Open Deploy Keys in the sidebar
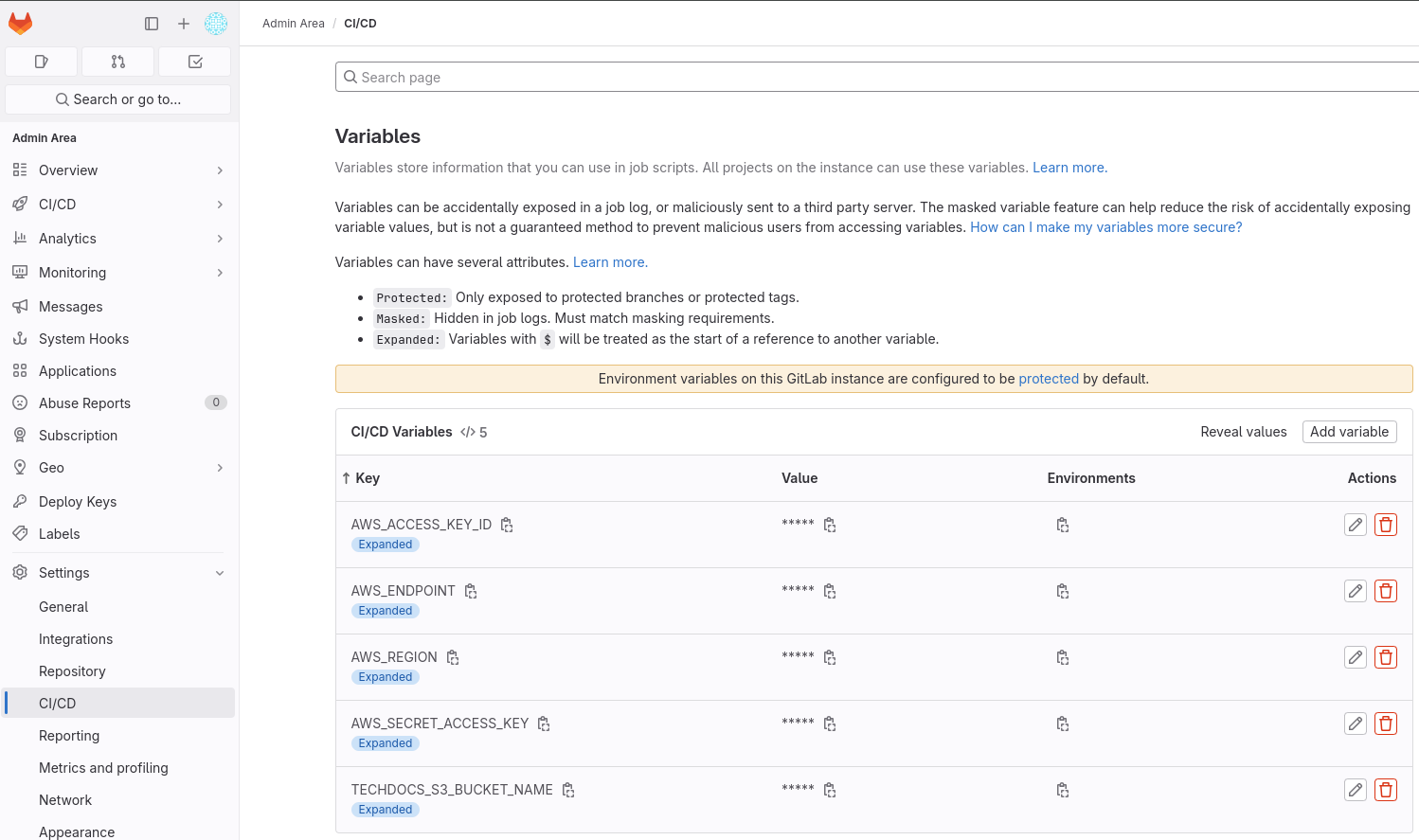 coord(119,502)
